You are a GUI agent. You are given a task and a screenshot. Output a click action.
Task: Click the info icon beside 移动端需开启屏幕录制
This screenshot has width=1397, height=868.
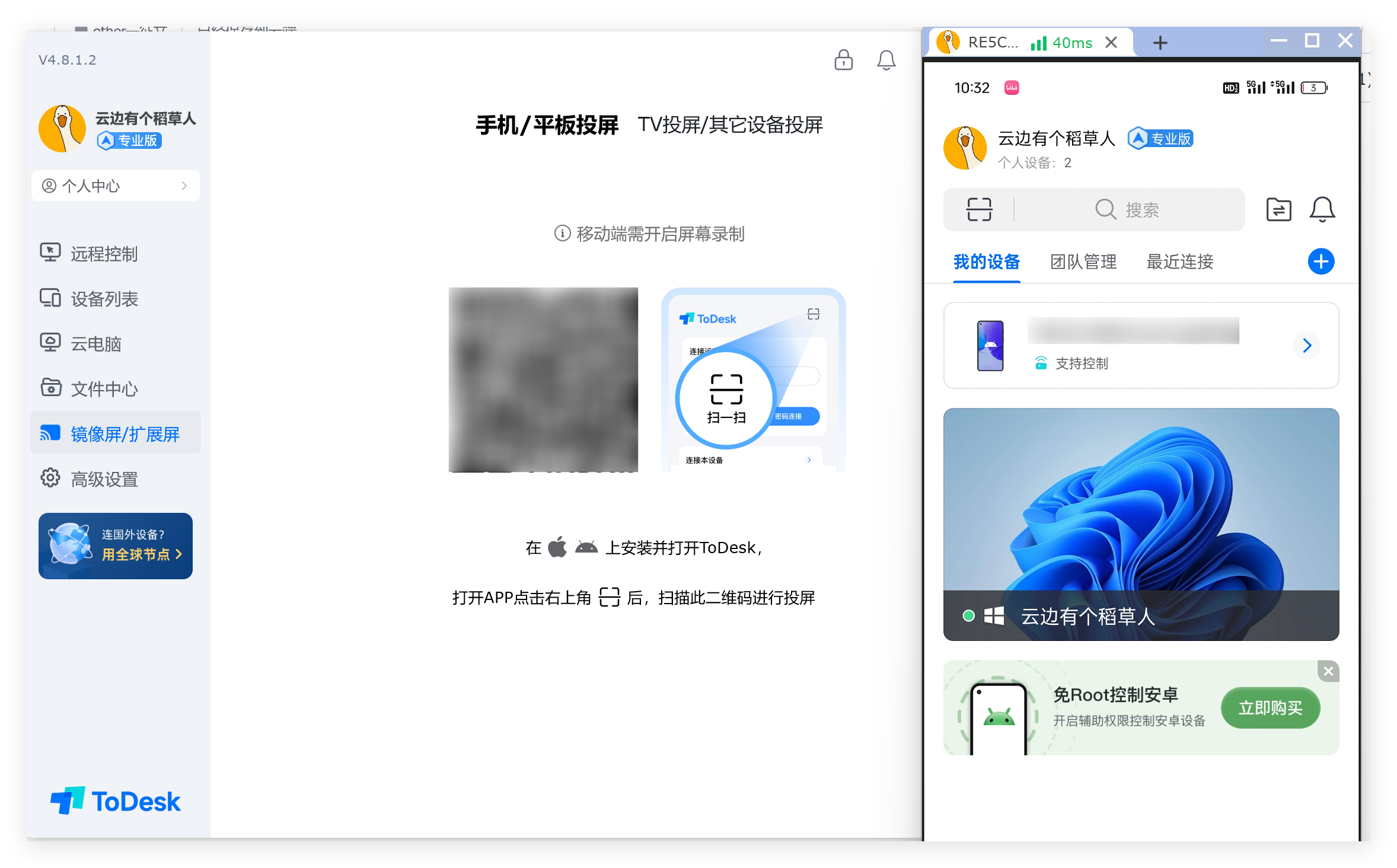coord(562,234)
